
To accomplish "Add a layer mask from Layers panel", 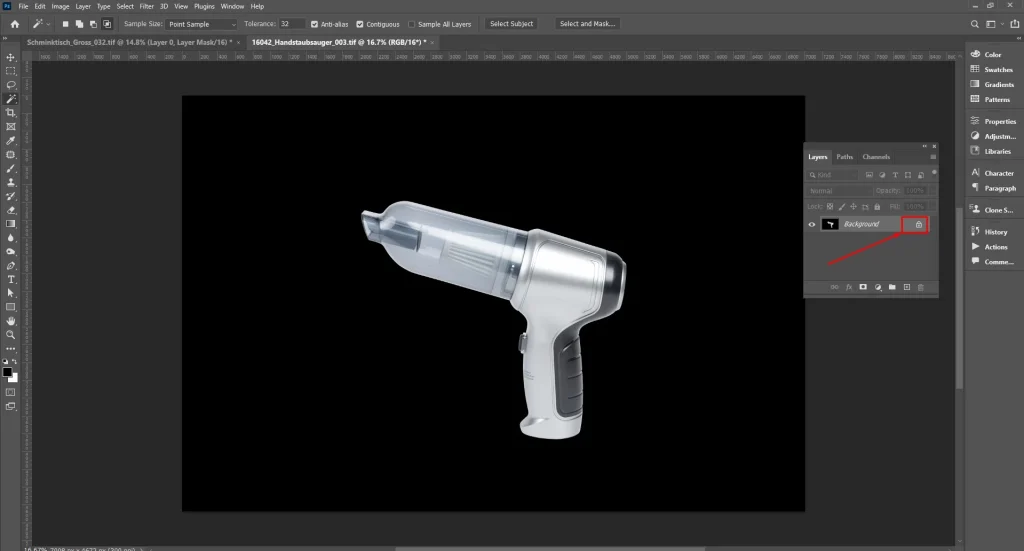I will [x=862, y=287].
